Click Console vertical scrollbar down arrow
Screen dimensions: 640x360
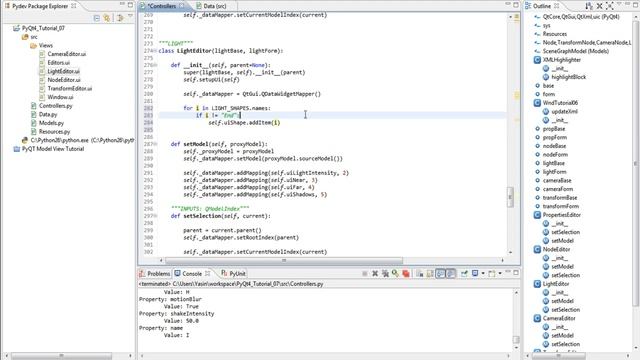[x=516, y=348]
